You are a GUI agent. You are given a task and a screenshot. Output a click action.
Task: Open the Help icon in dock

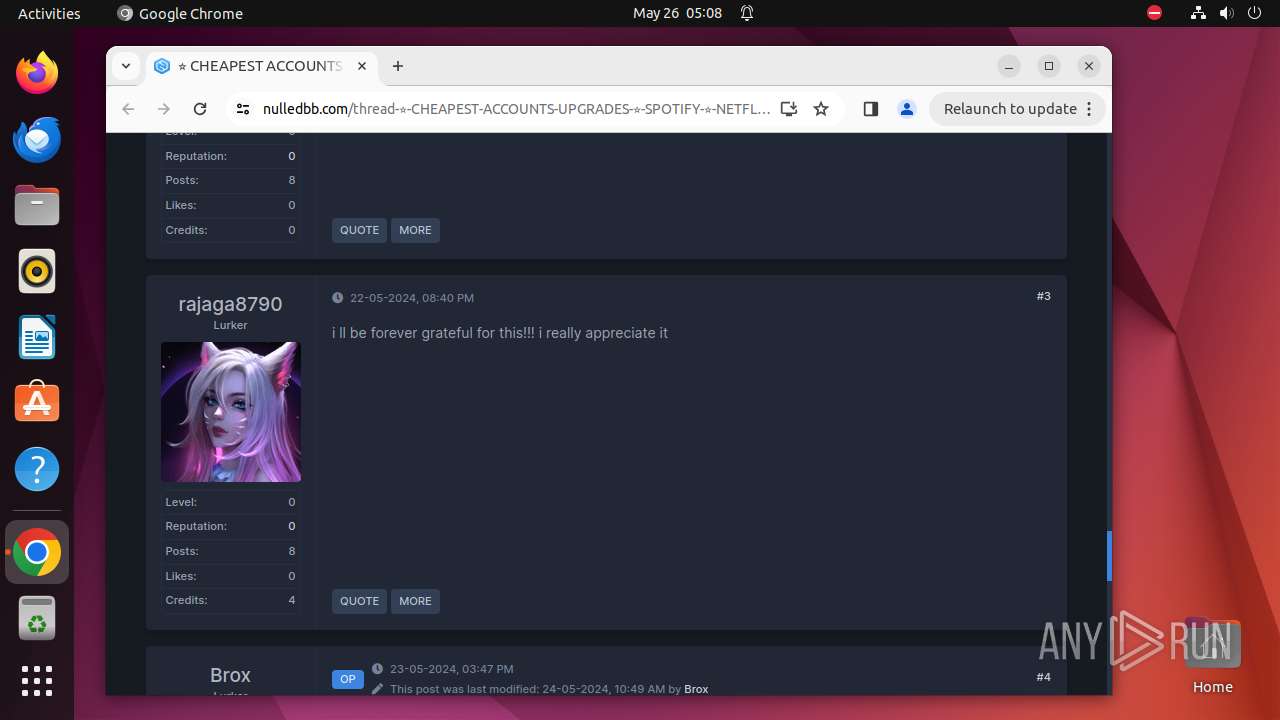[37, 469]
